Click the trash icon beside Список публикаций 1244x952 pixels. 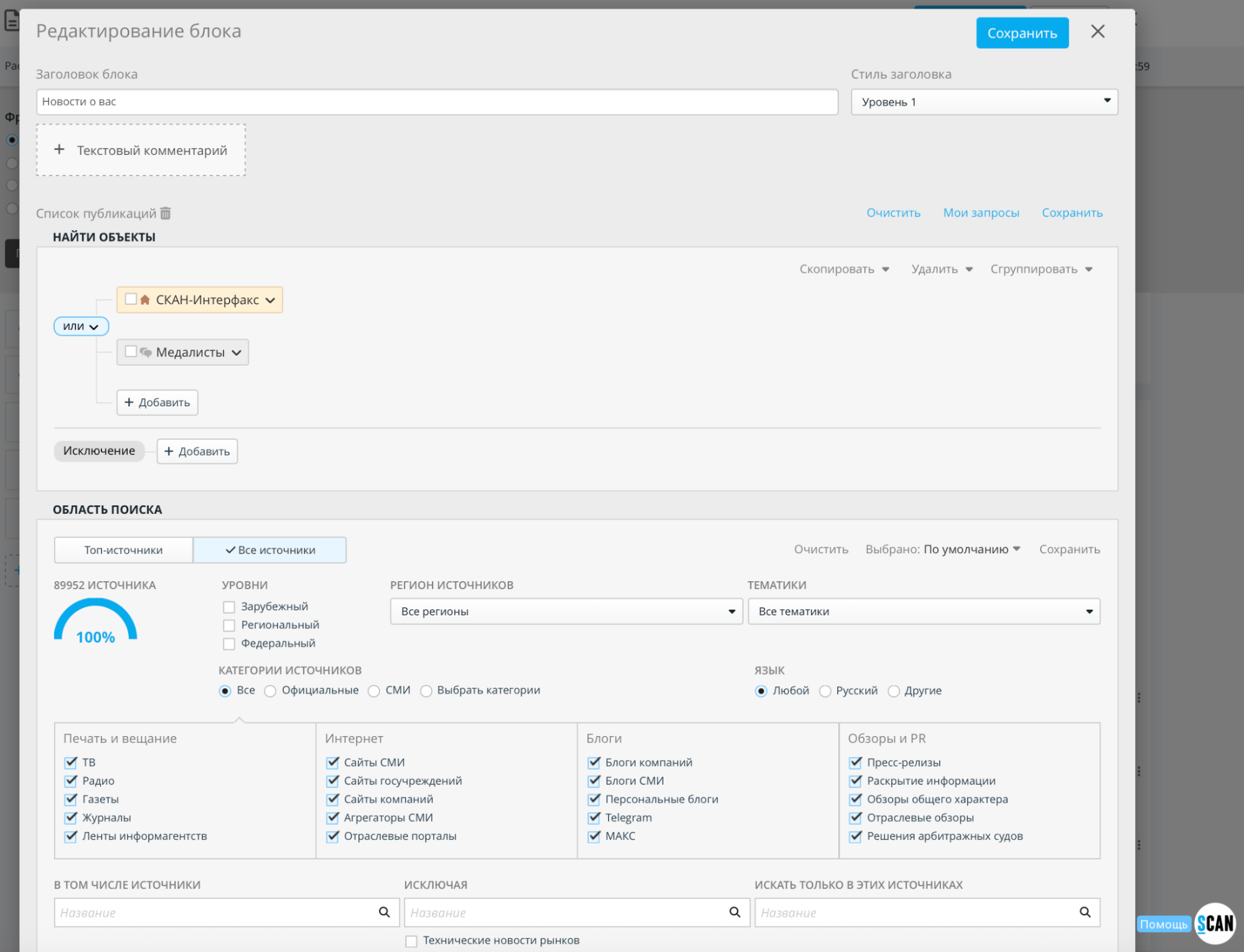[166, 213]
